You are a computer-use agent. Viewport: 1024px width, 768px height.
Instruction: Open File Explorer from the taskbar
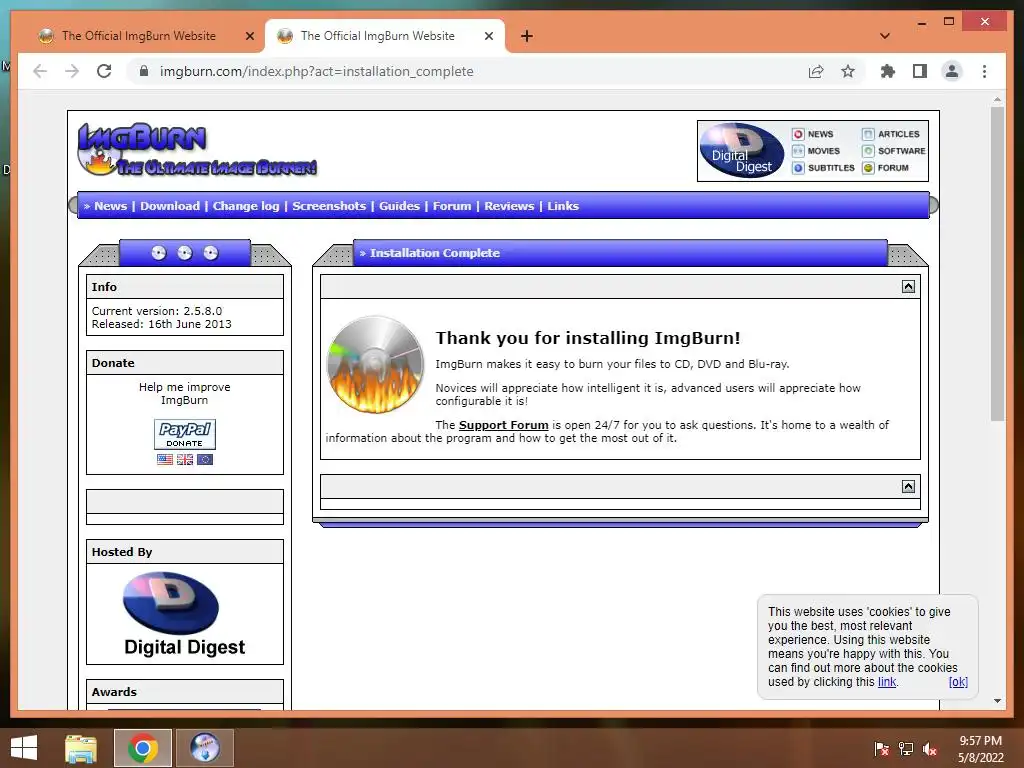81,748
